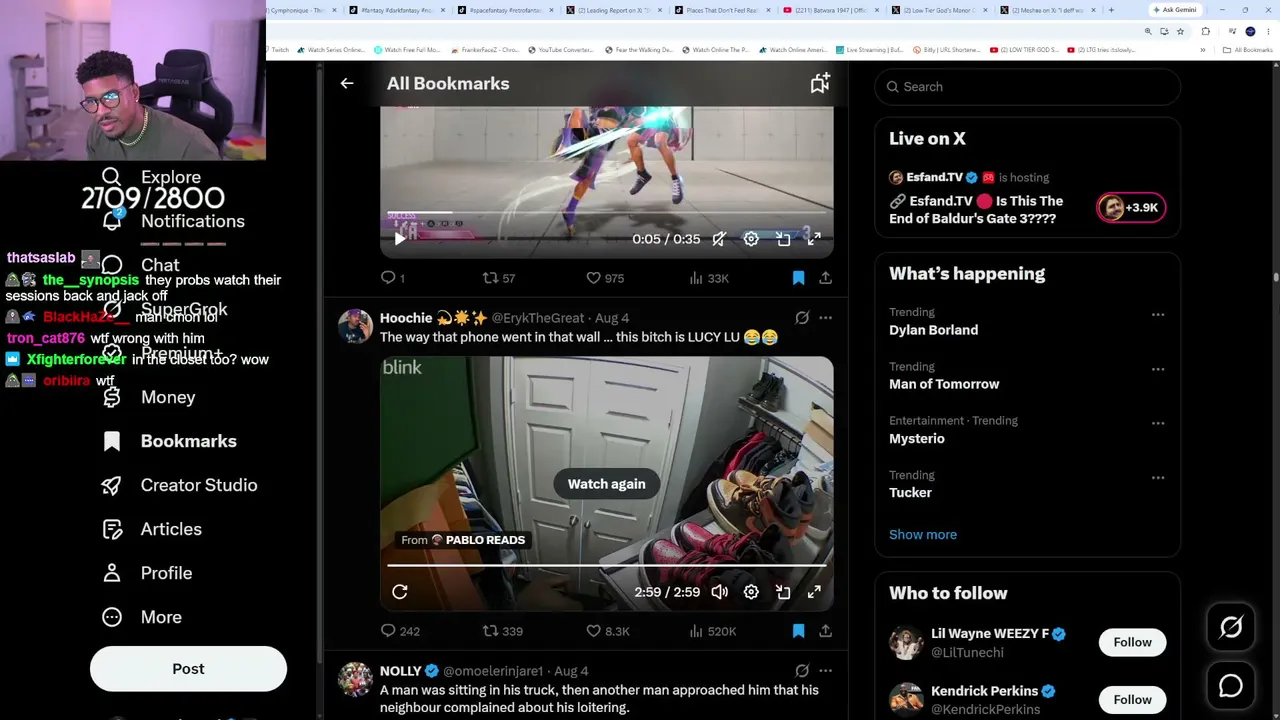Open more options for Mysterio trend

(x=1158, y=423)
